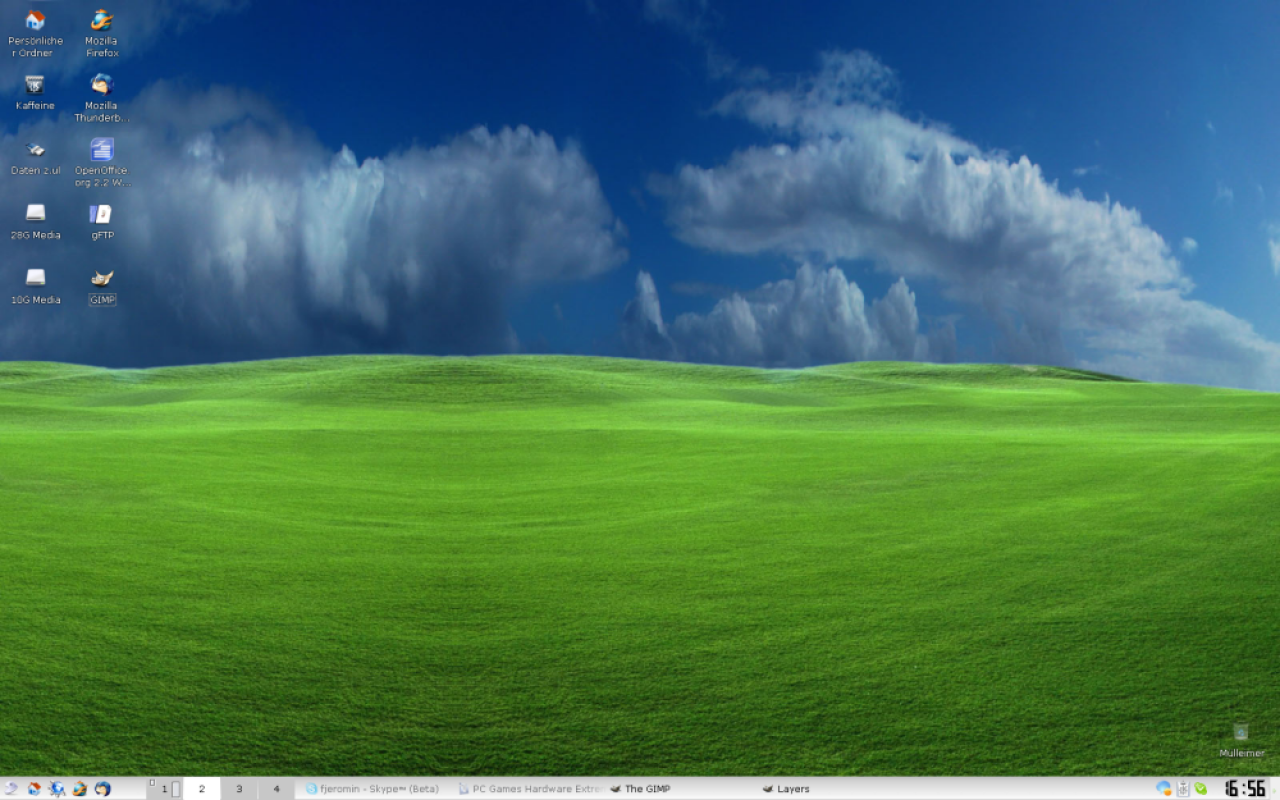Click the Thunderbird launcher in the panel
Screen dimensions: 1280x800
click(103, 789)
